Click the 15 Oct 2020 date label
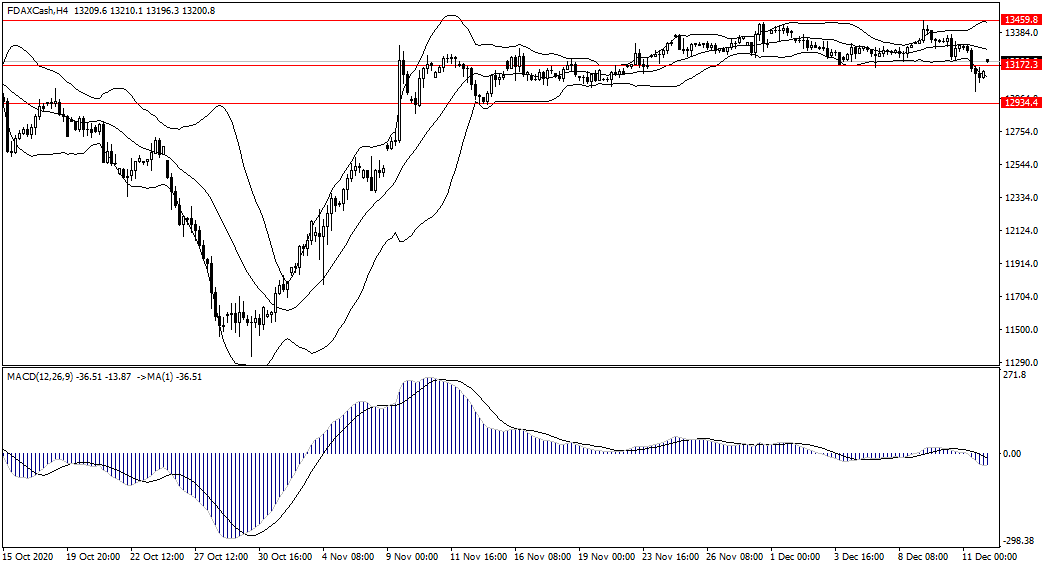This screenshot has width=1045, height=568. click(x=28, y=555)
